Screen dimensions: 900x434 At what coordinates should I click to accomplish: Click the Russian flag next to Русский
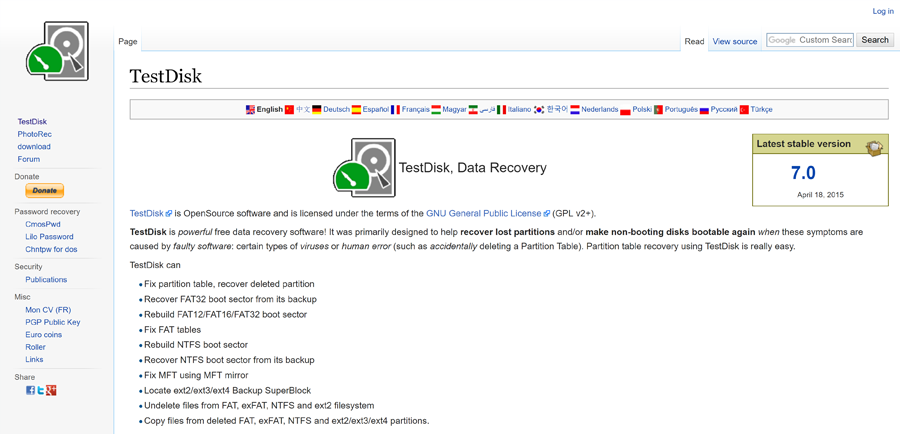704,109
